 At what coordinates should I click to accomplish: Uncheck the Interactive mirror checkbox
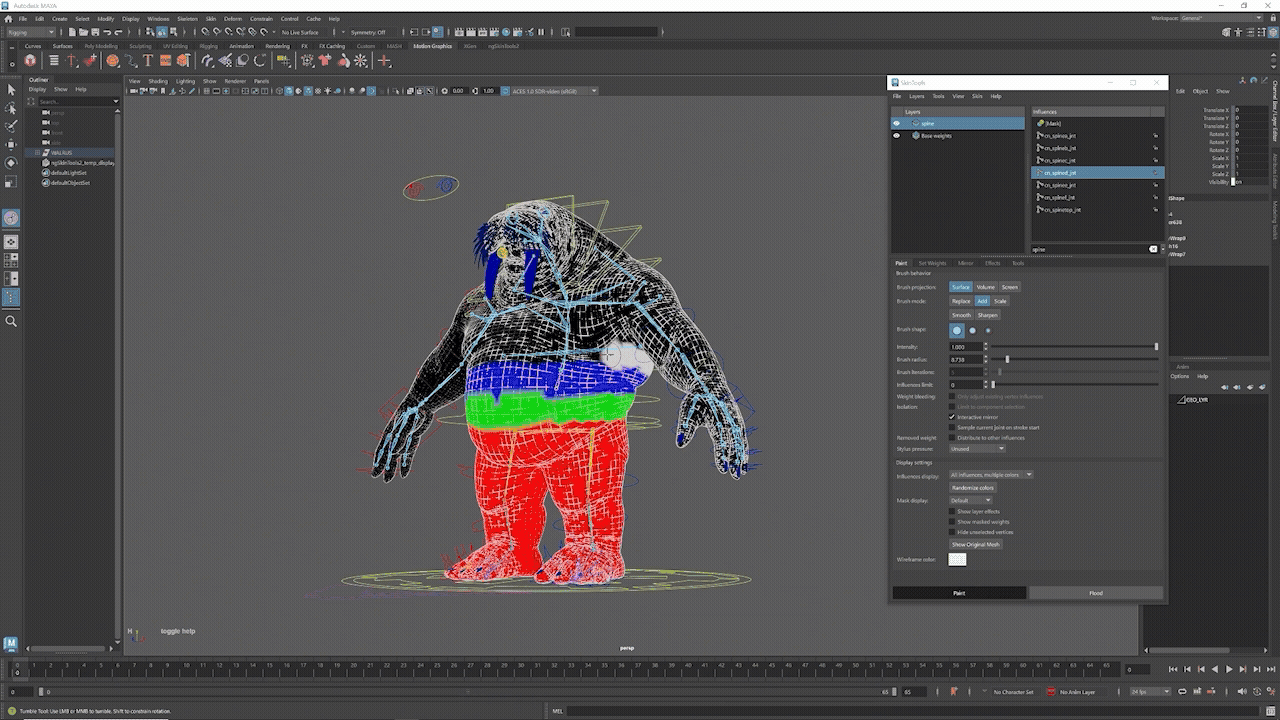pyautogui.click(x=952, y=417)
